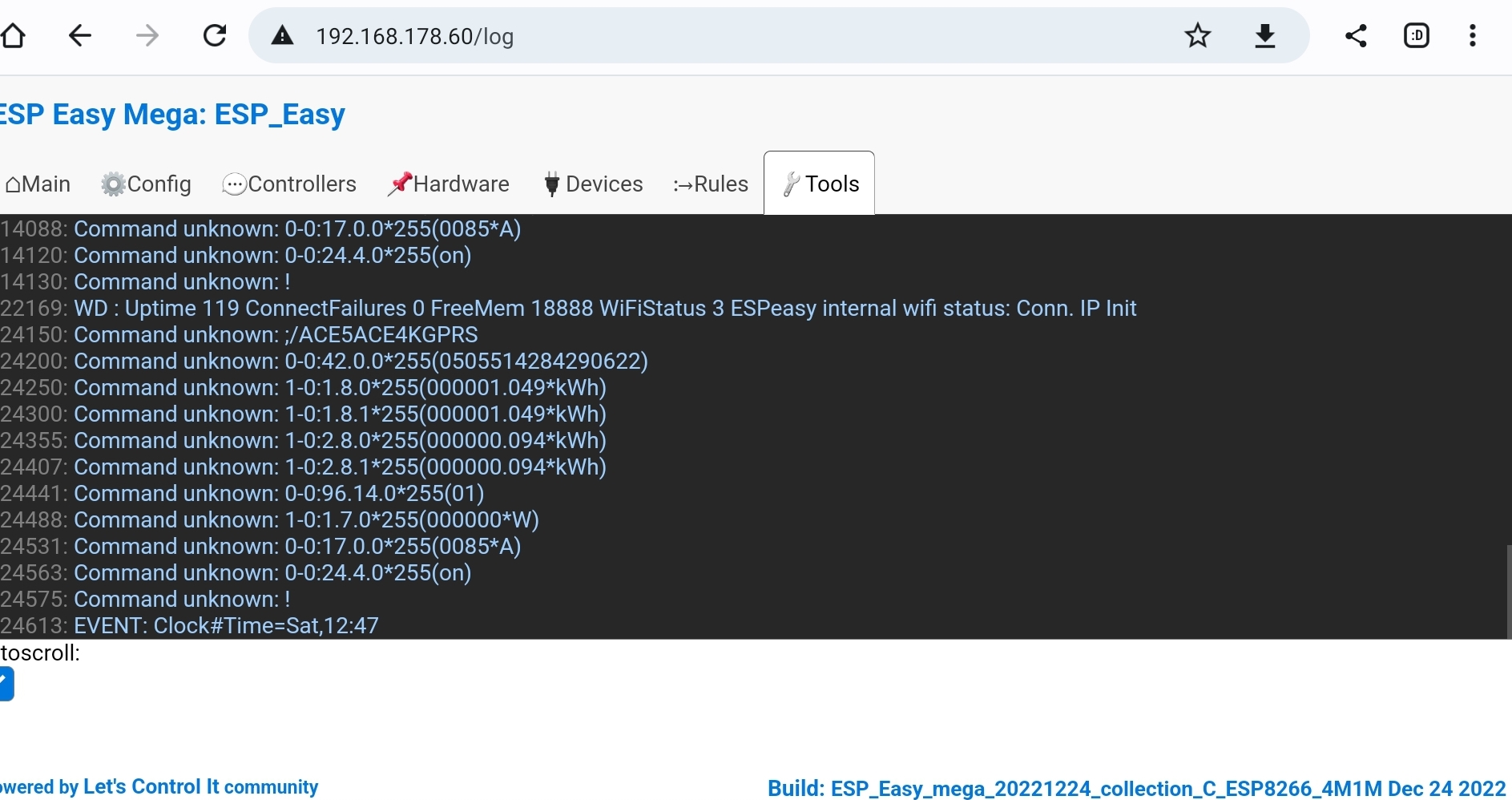
Task: Select log line 14130 Command unknown: !
Action: click(x=145, y=282)
